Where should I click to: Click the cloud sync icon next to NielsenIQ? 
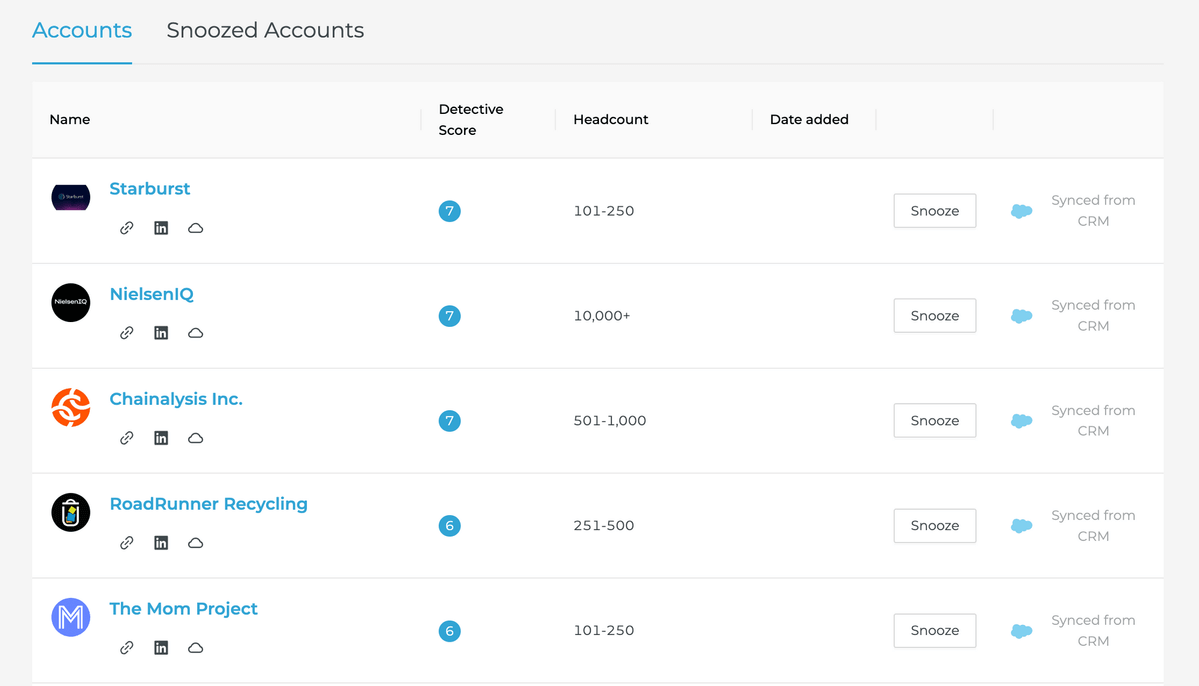[1021, 316]
